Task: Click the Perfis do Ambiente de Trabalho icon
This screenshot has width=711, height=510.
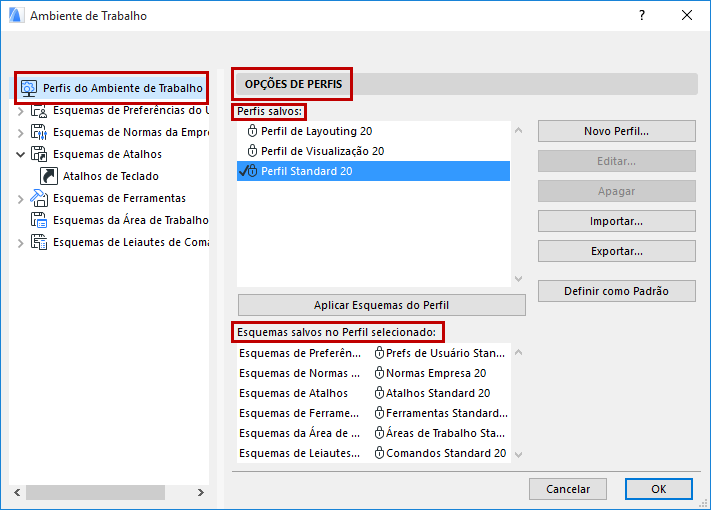Action: click(x=29, y=88)
